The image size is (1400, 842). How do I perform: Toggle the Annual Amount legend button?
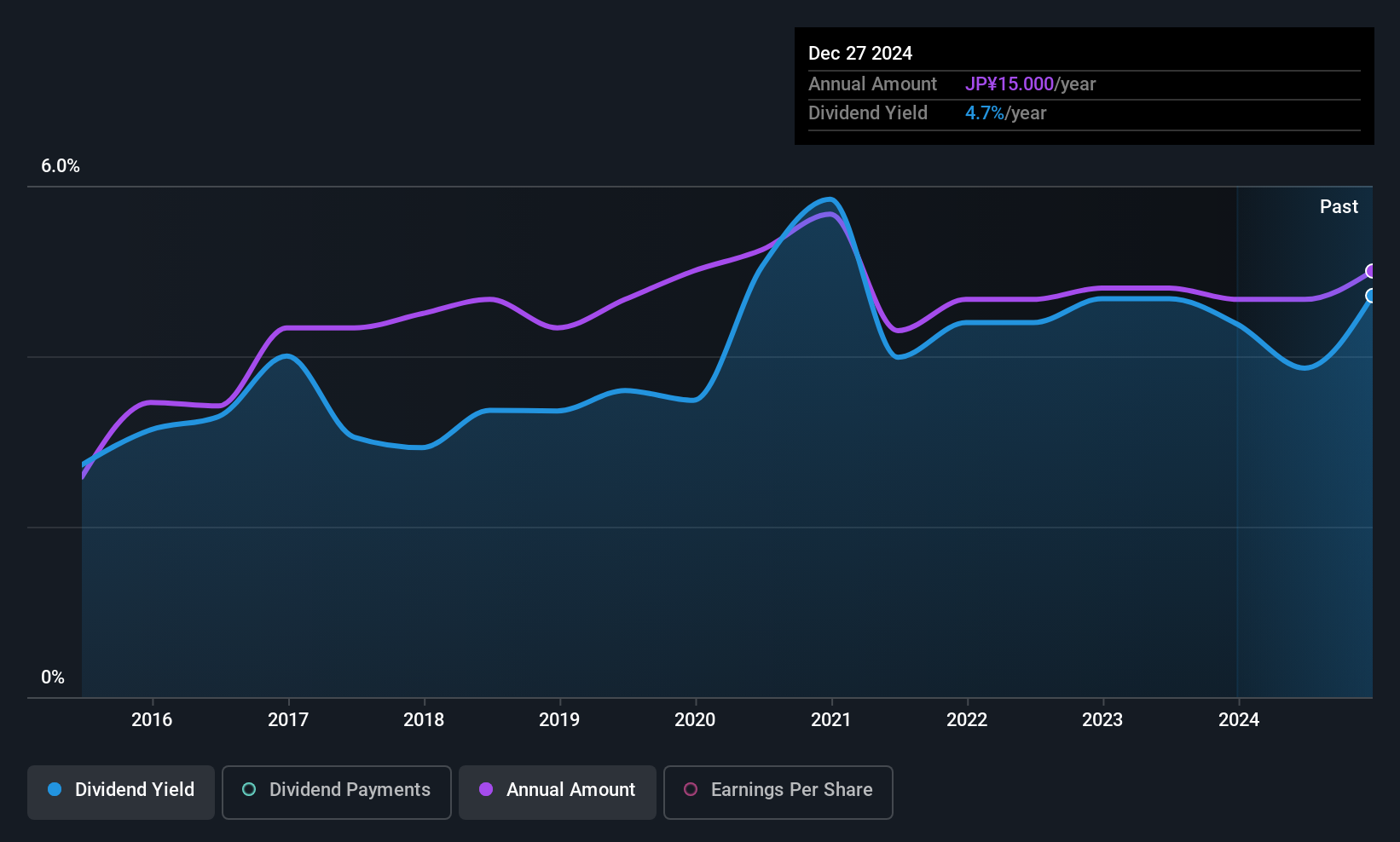558,793
